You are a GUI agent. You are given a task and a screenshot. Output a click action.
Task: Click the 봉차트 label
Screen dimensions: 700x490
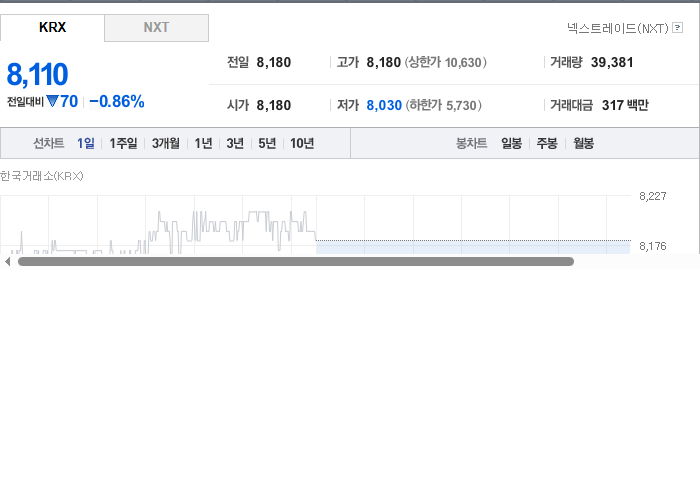point(471,143)
